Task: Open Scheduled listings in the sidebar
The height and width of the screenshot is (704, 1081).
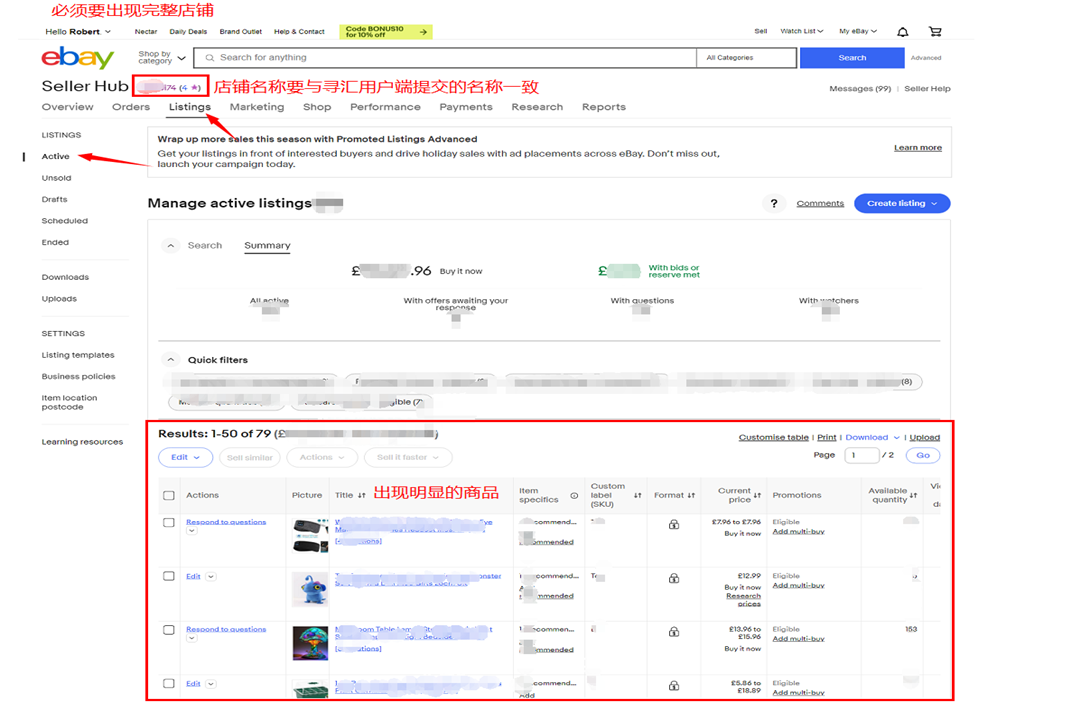Action: [x=65, y=221]
